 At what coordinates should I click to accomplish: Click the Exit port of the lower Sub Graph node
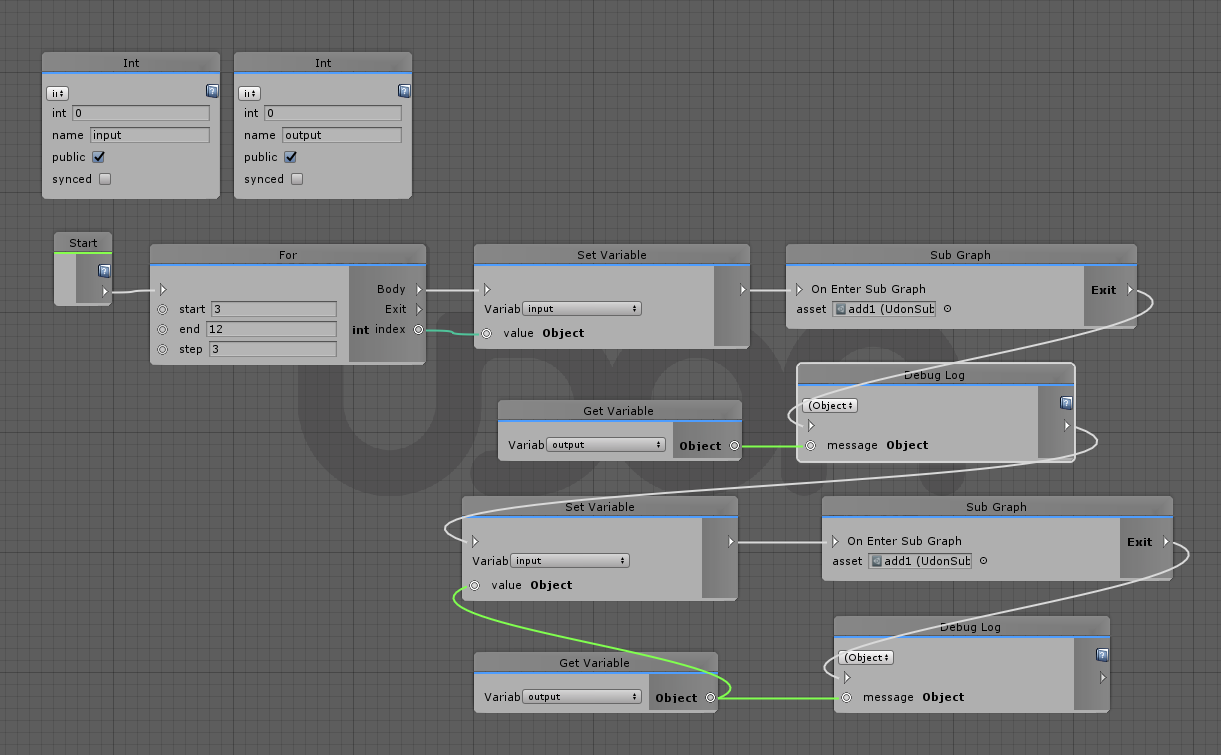(x=1166, y=542)
